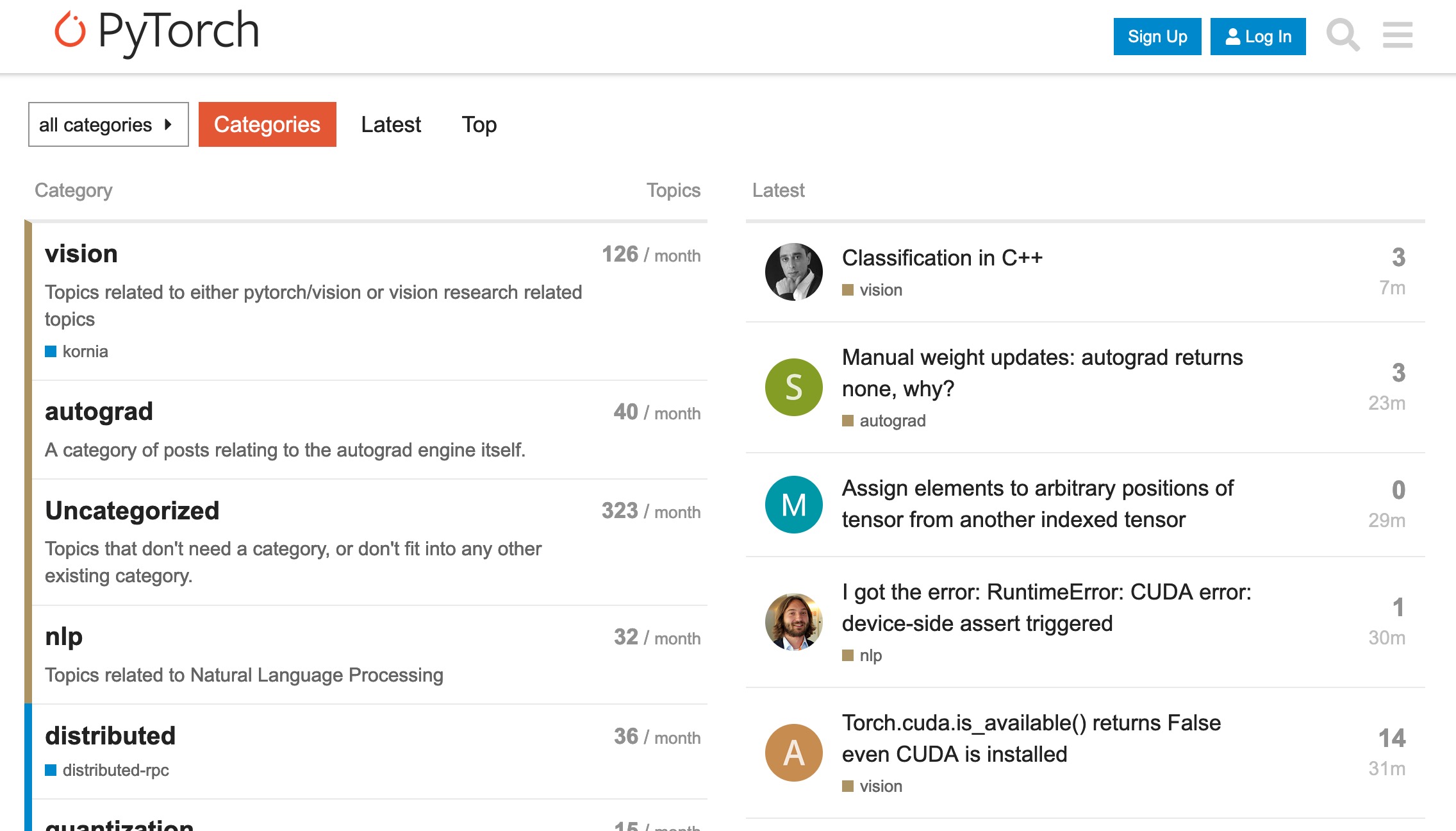This screenshot has height=831, width=1456.
Task: Open the search magnifier icon
Action: point(1343,35)
